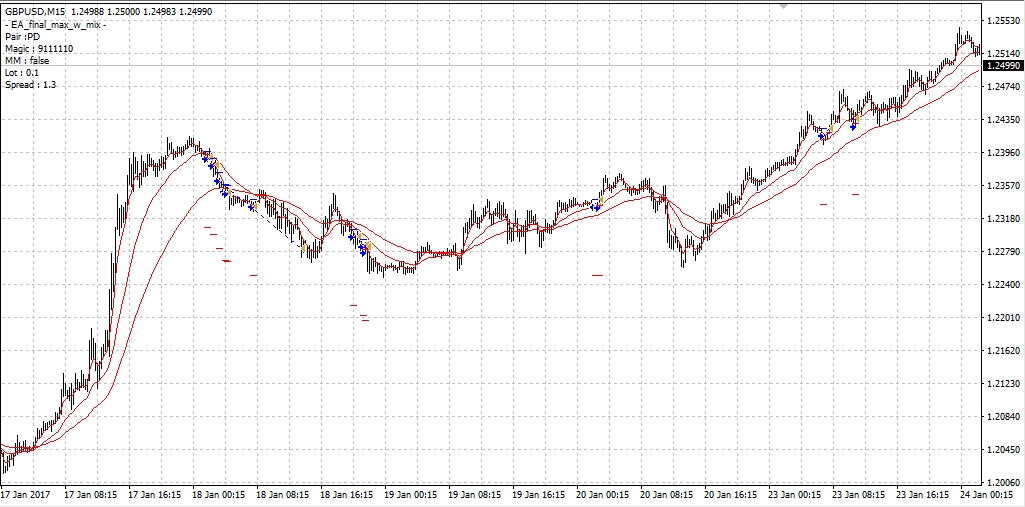Click the highlighted current price tag 1.24990
The height and width of the screenshot is (507, 1025).
click(1002, 66)
